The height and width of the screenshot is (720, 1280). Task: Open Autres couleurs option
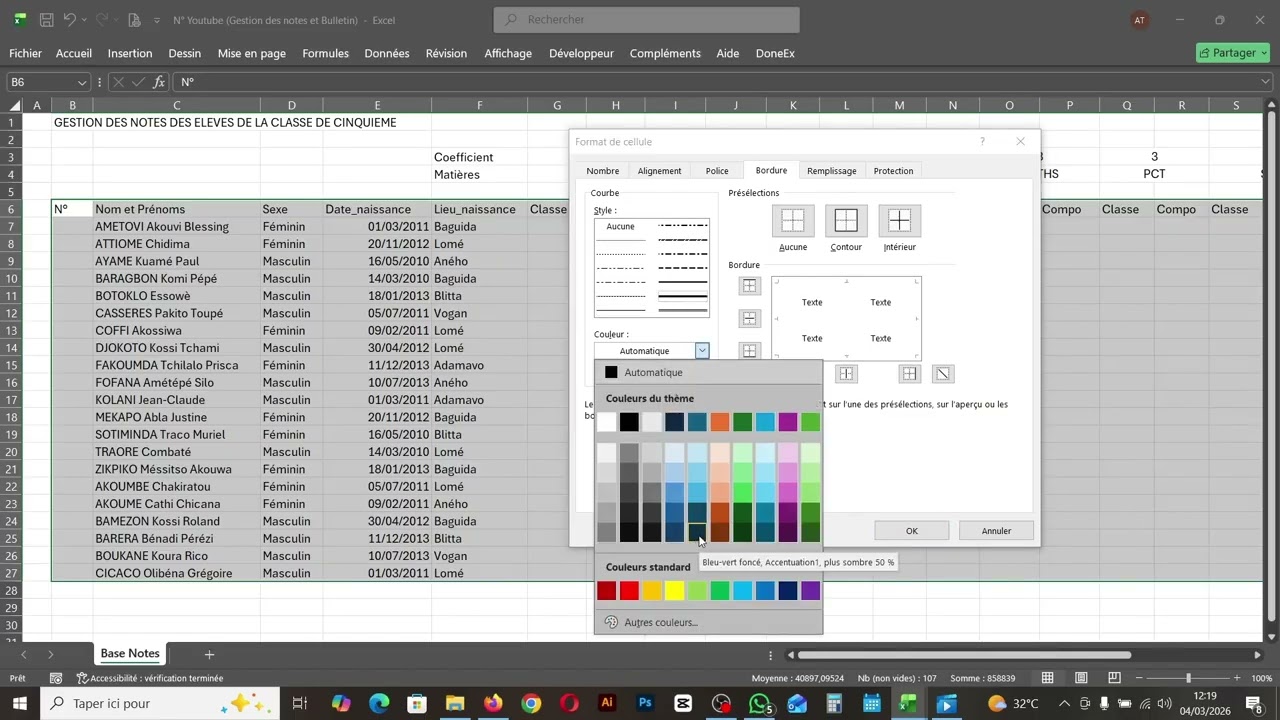[708, 622]
